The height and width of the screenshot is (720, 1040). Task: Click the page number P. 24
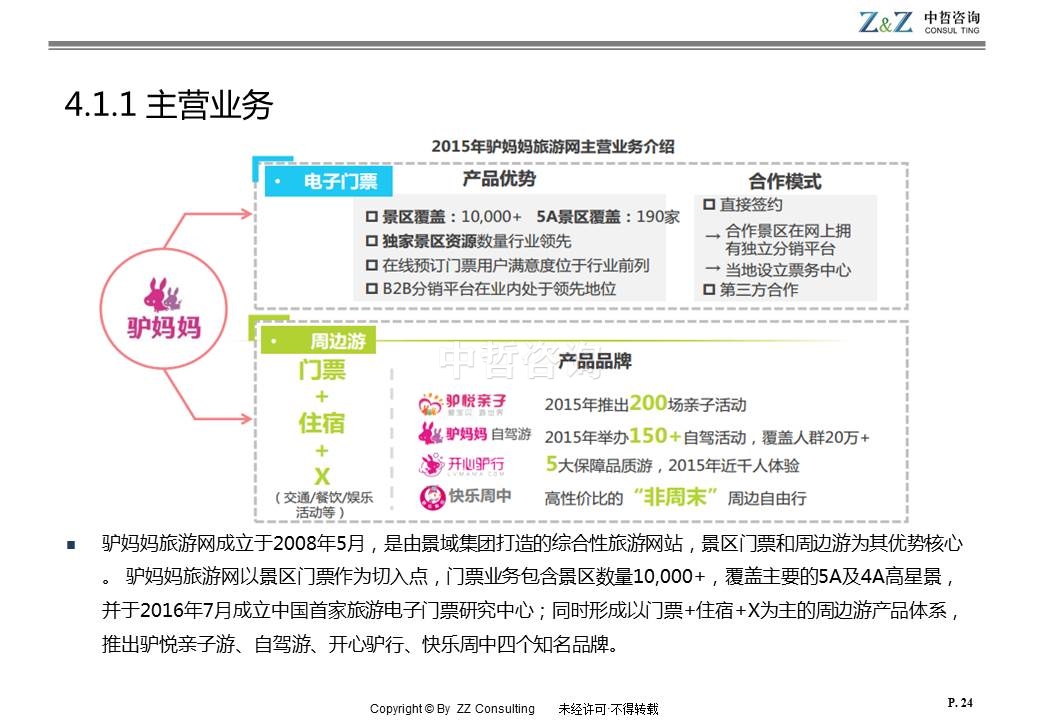pos(959,703)
